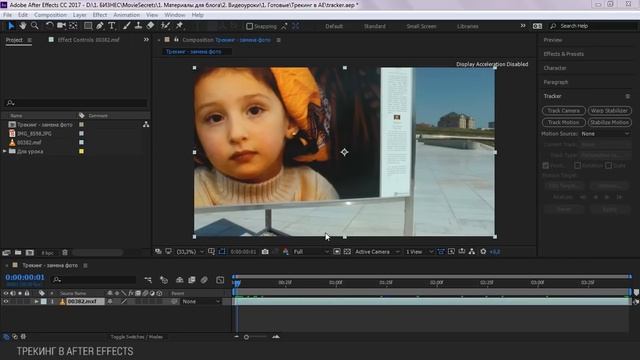This screenshot has height=360, width=640.
Task: Open the Full resolution dropdown
Action: point(311,252)
